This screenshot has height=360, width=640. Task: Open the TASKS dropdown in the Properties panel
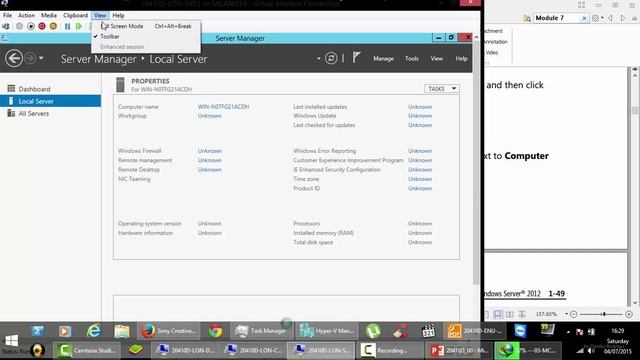[442, 89]
